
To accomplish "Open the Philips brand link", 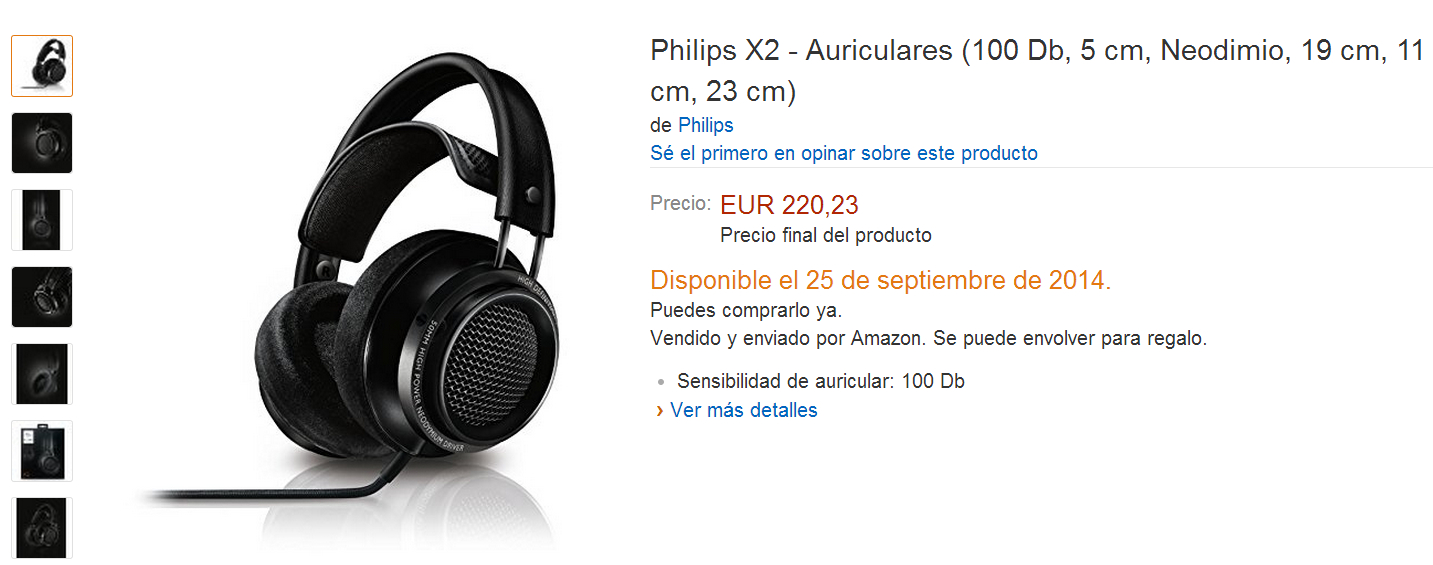I will [706, 125].
